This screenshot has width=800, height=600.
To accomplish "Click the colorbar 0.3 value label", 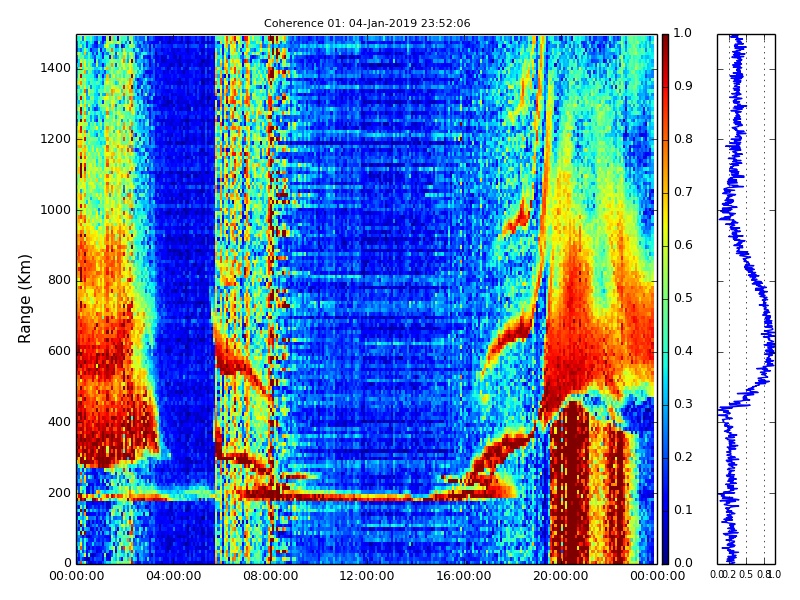I will pos(683,405).
